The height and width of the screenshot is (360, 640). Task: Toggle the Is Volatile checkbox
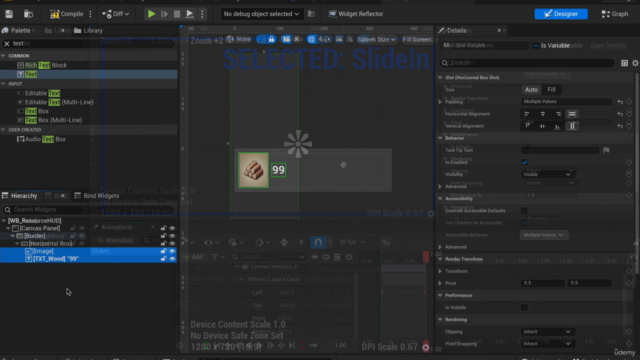524,307
